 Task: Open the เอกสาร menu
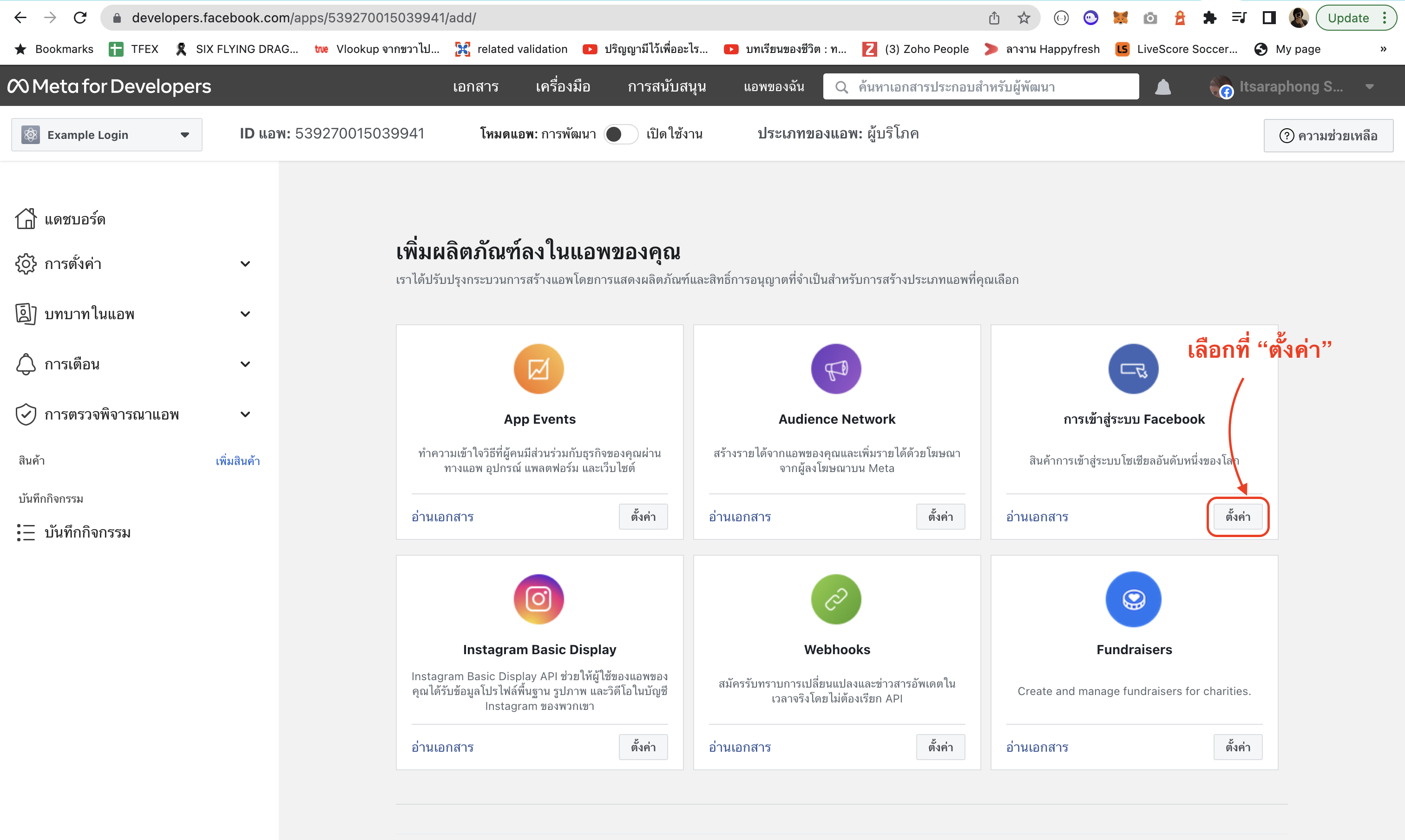475,86
